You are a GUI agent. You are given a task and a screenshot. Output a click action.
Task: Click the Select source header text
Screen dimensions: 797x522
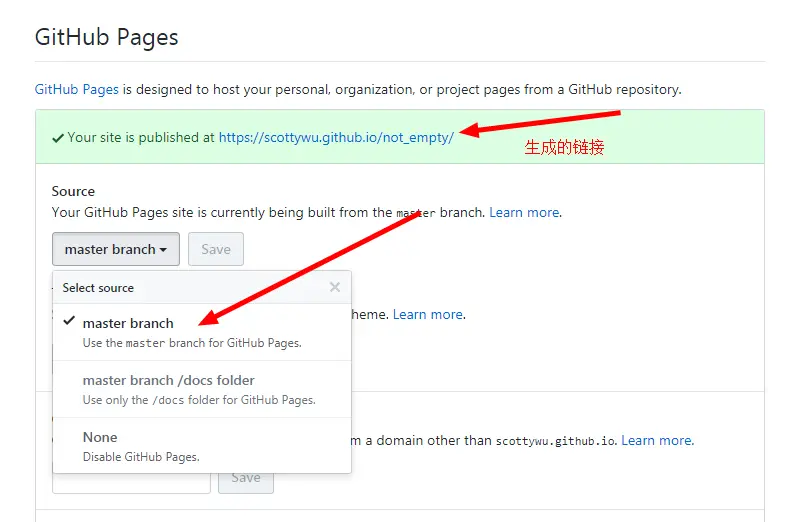[98, 288]
